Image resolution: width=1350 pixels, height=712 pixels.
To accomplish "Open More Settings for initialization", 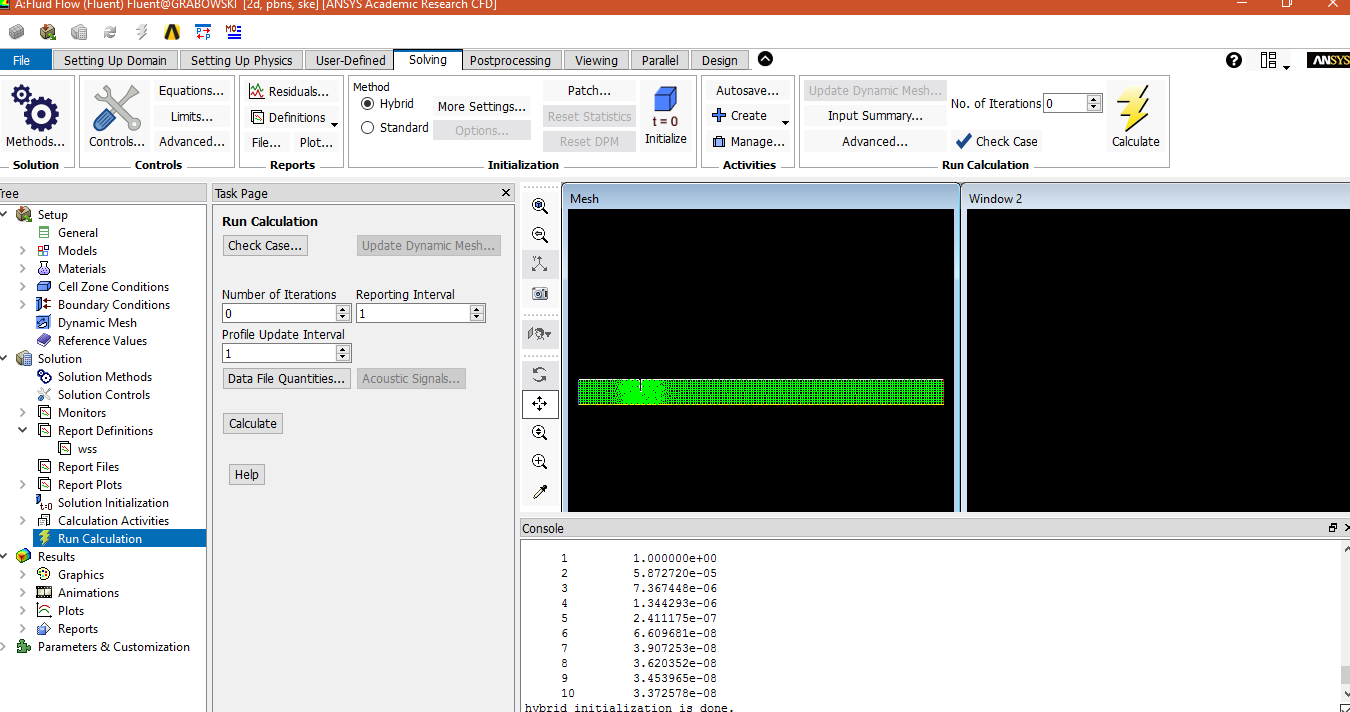I will pos(482,107).
